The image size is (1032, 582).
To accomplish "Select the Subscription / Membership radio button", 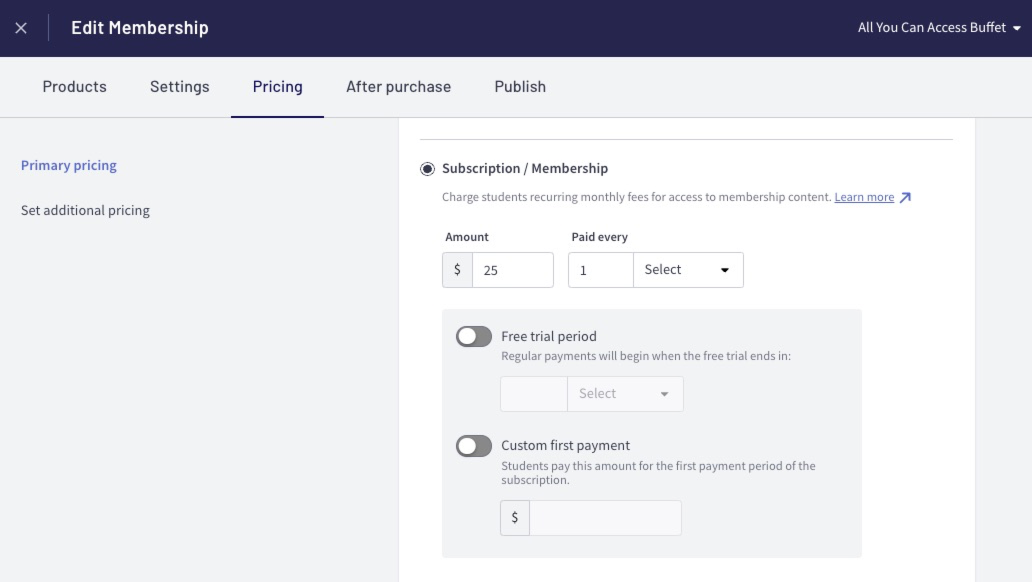I will (428, 169).
